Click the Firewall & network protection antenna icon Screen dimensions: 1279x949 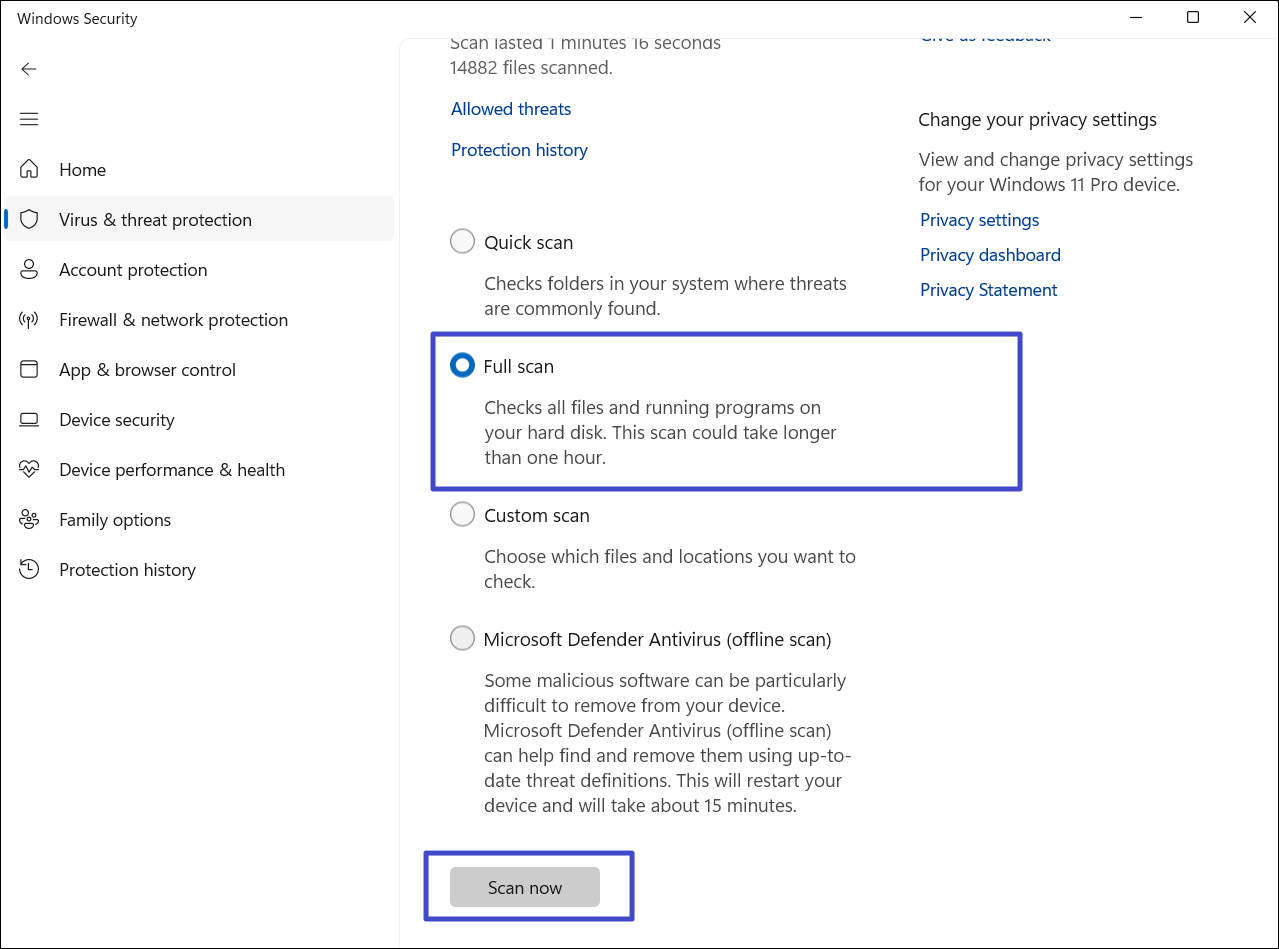pos(29,320)
